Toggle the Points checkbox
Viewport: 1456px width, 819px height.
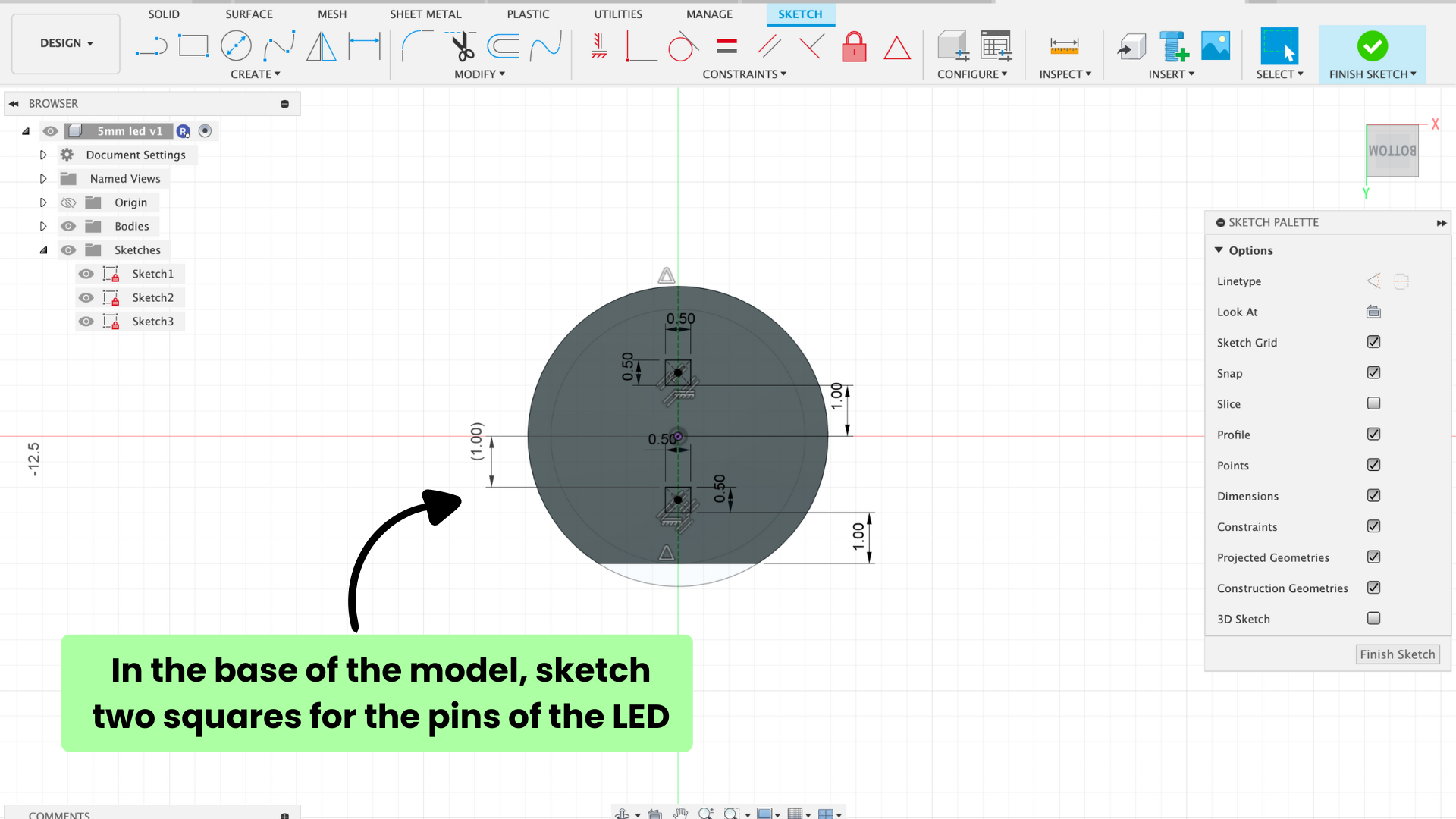click(1373, 465)
